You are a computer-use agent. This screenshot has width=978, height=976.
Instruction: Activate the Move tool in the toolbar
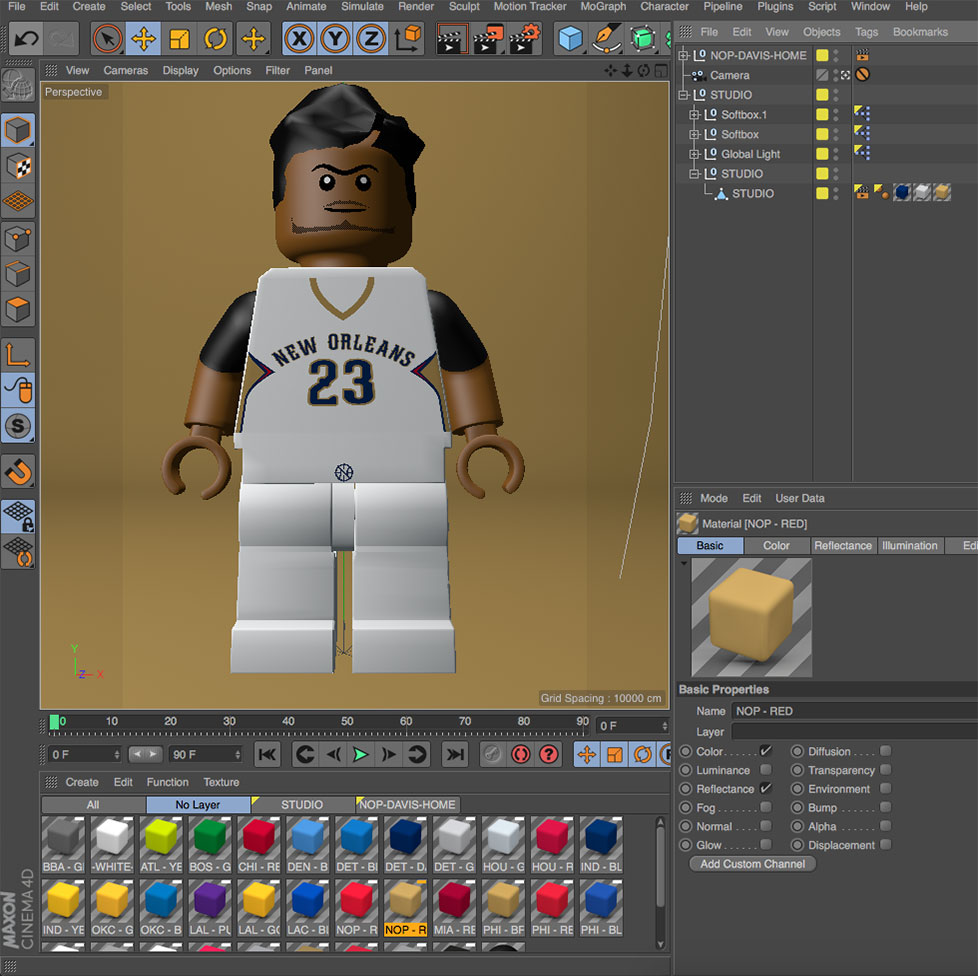click(x=142, y=38)
